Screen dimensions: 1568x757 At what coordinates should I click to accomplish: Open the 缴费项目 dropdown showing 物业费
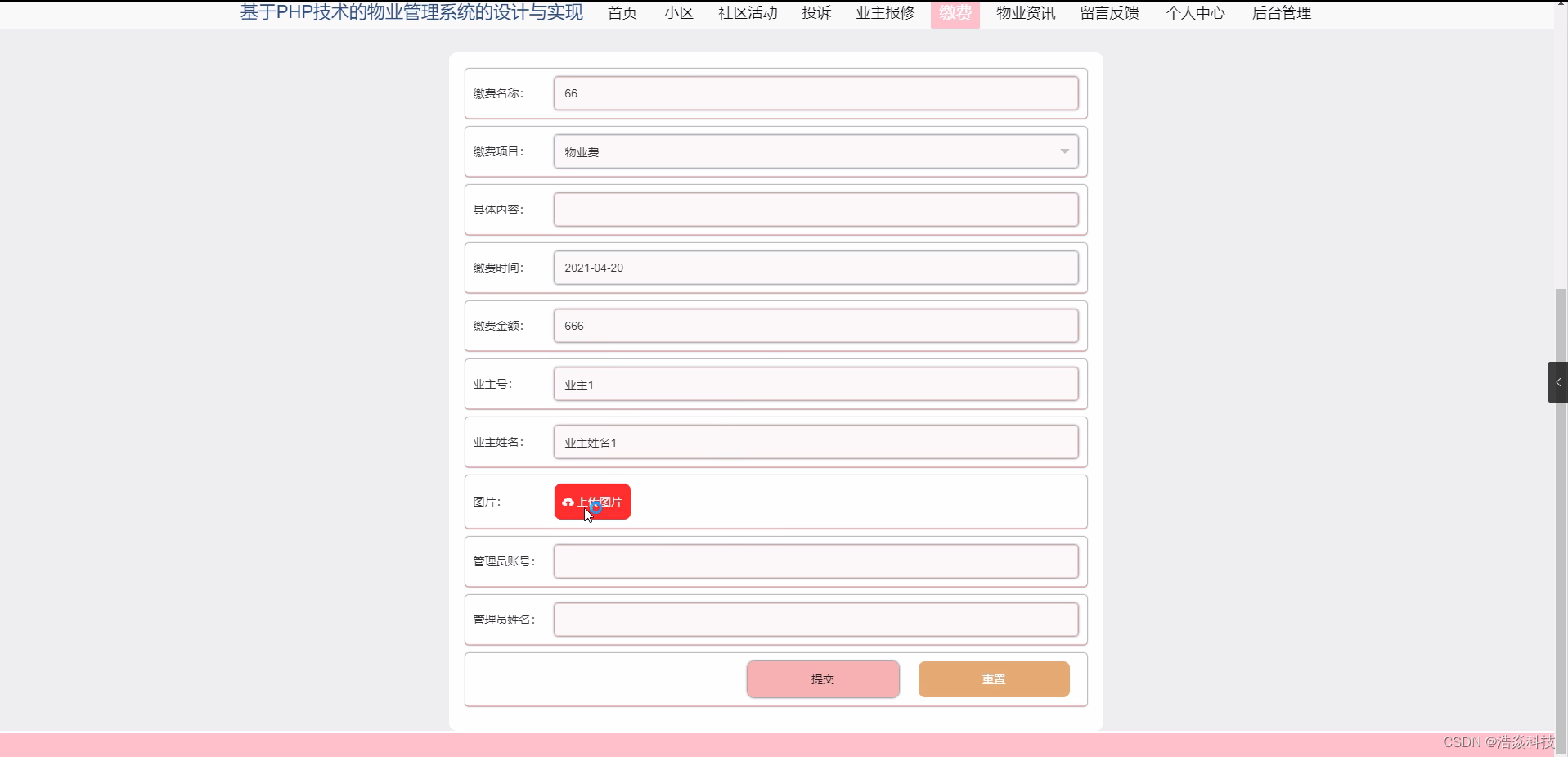[816, 151]
